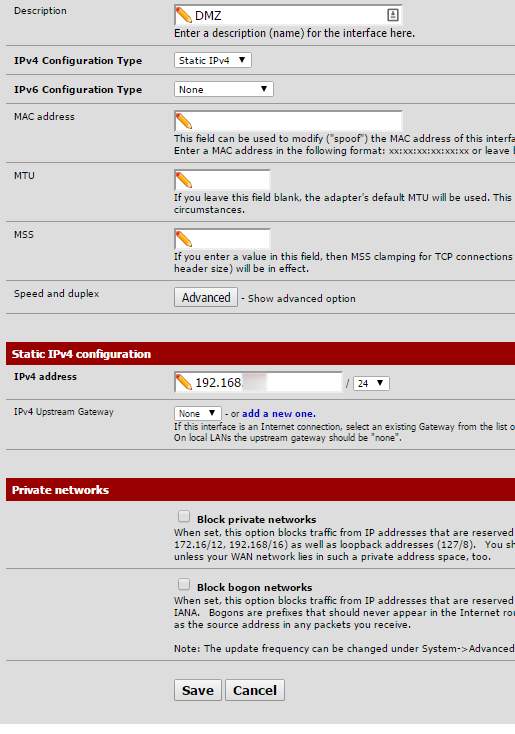515x734 pixels.
Task: Click into the MTU input field
Action: (222, 180)
